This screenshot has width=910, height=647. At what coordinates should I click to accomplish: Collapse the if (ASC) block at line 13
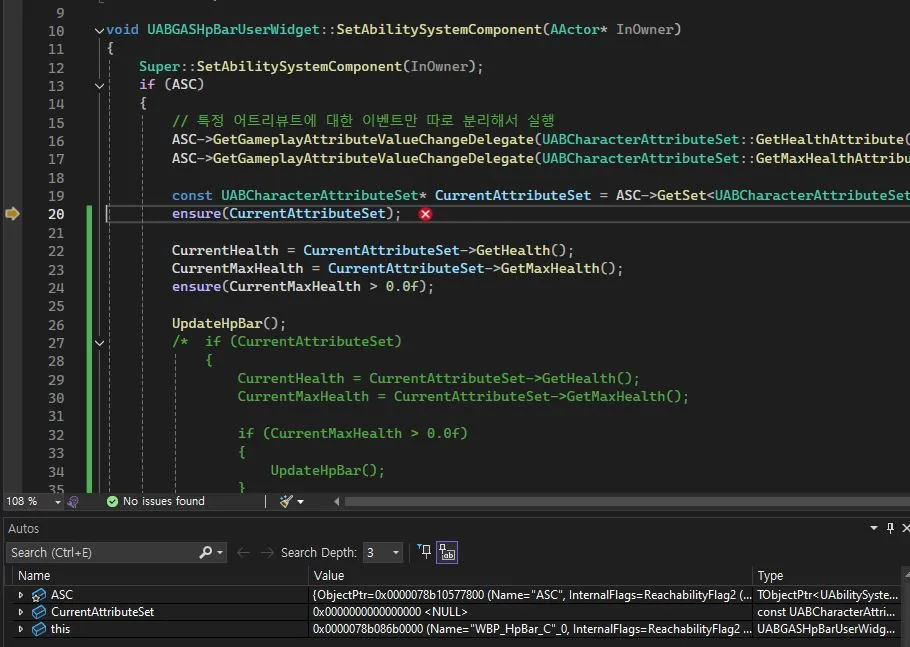99,86
